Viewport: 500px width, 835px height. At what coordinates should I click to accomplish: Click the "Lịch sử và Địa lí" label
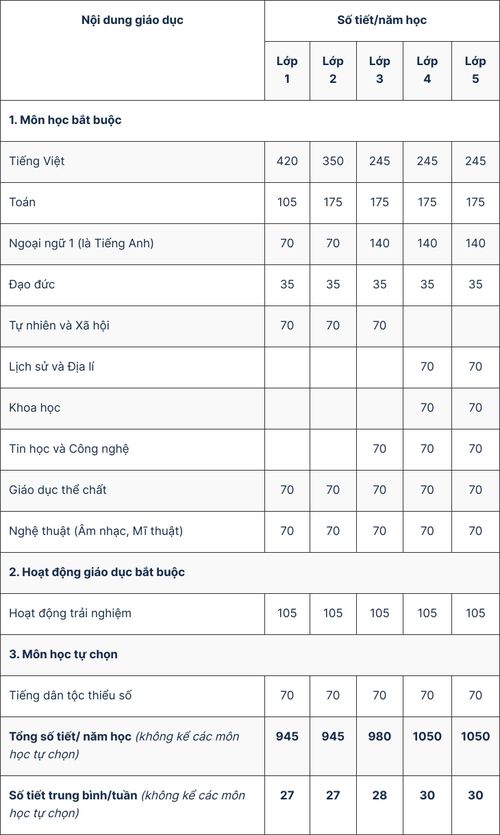click(52, 366)
